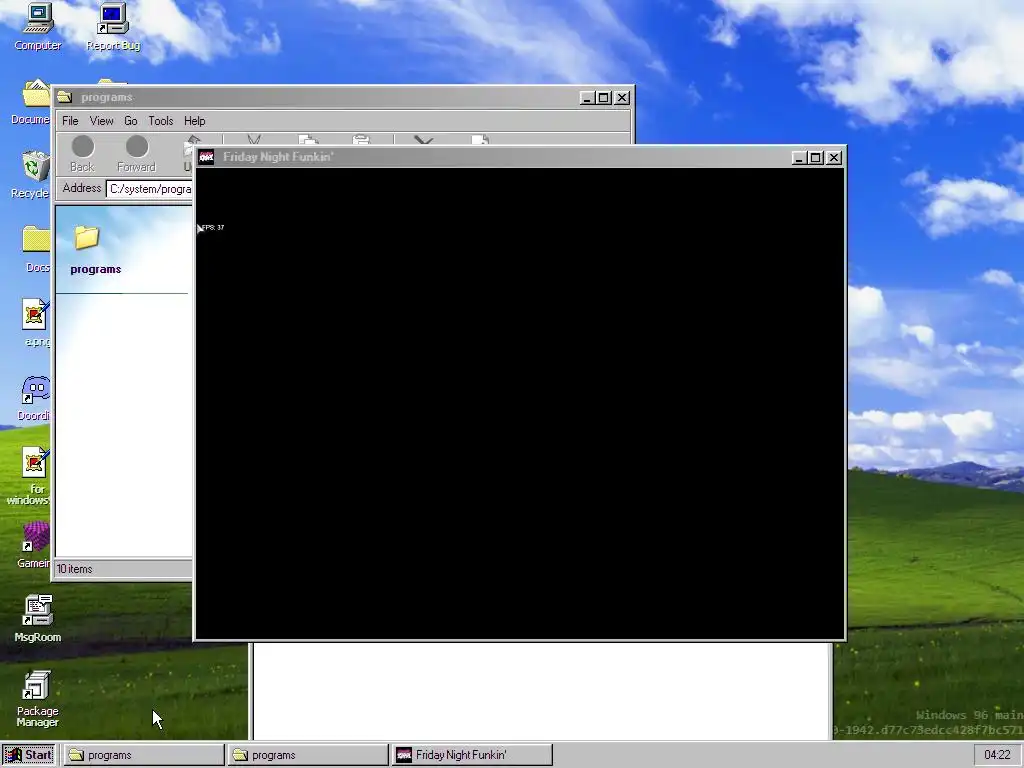Click the X Delete icon in programs toolbar

pyautogui.click(x=423, y=139)
